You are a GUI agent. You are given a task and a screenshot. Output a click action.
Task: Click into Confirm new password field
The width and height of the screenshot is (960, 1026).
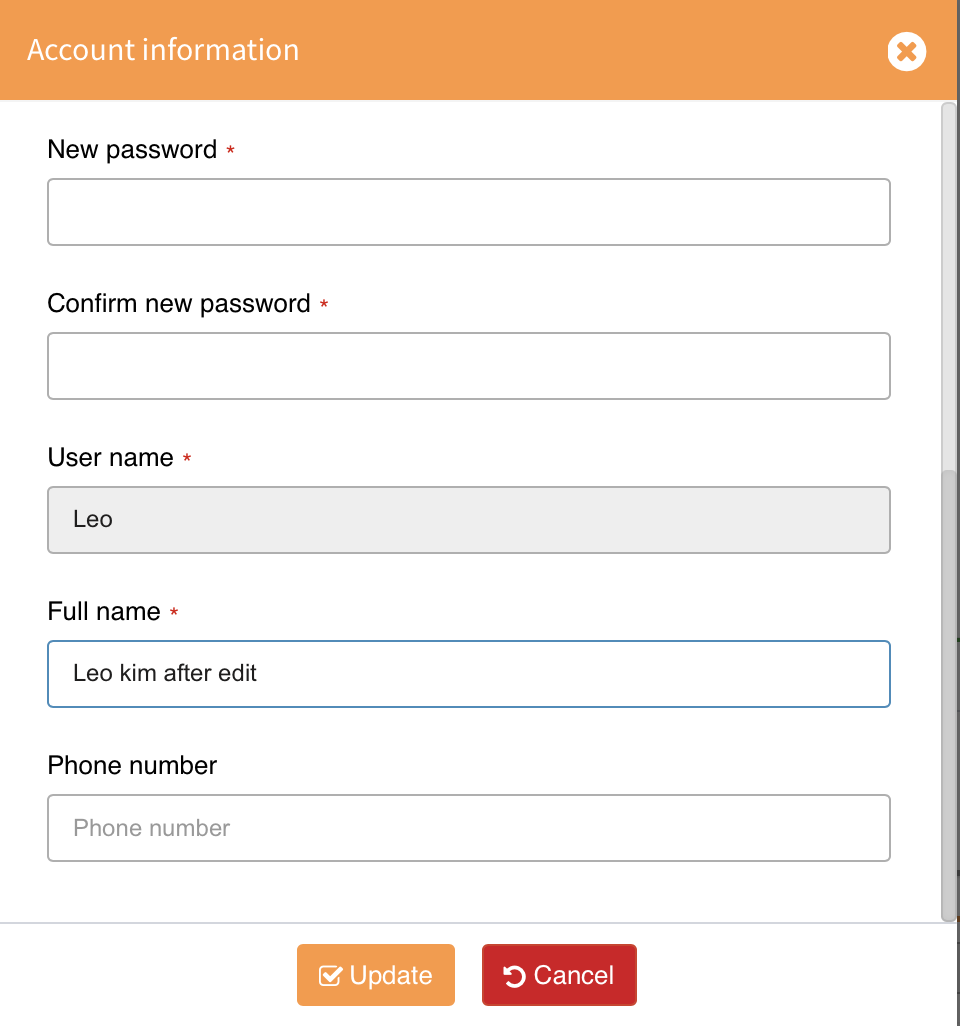[x=468, y=366]
